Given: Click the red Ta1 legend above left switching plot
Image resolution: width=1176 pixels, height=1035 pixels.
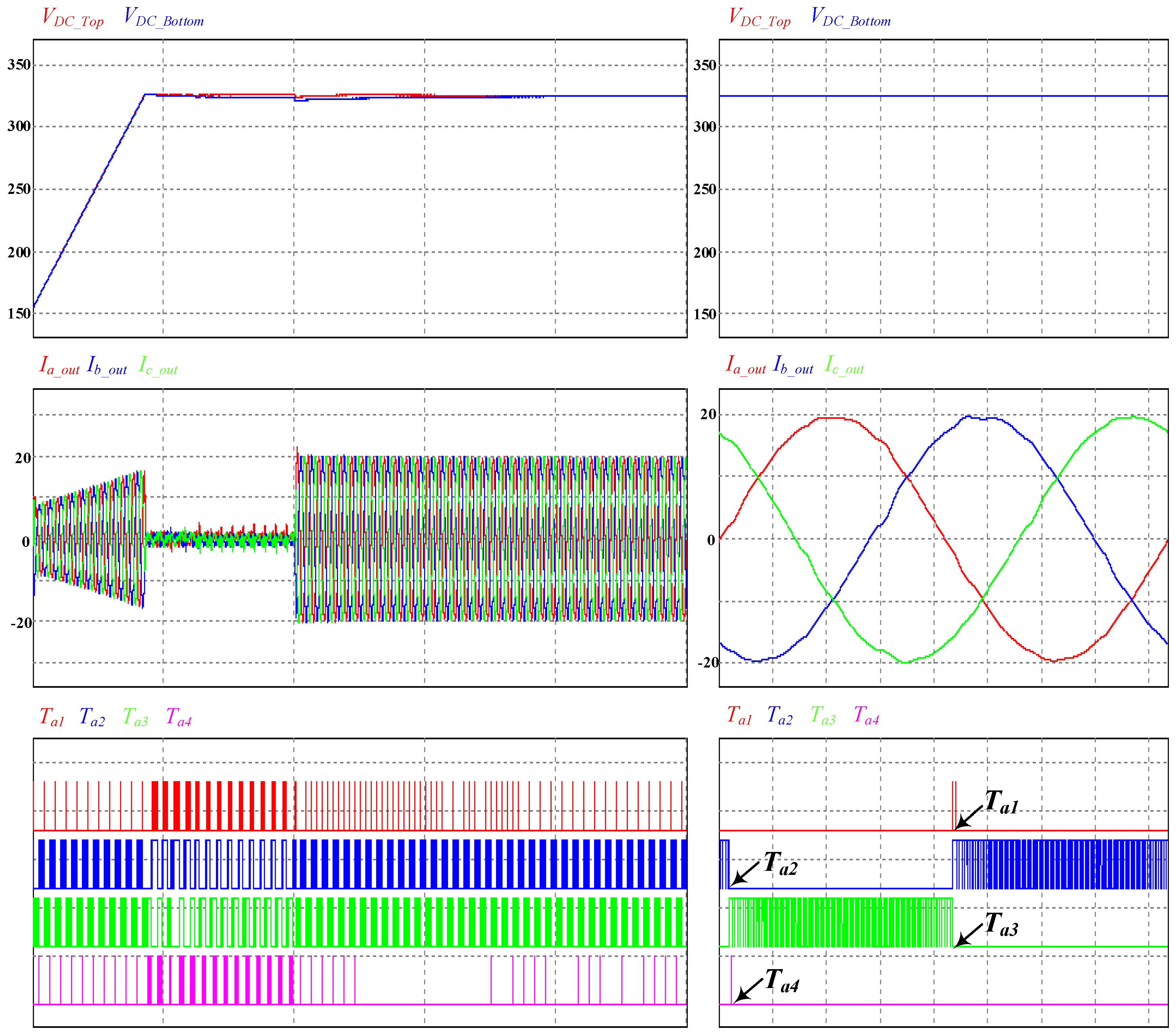Looking at the screenshot, I should click(x=52, y=718).
